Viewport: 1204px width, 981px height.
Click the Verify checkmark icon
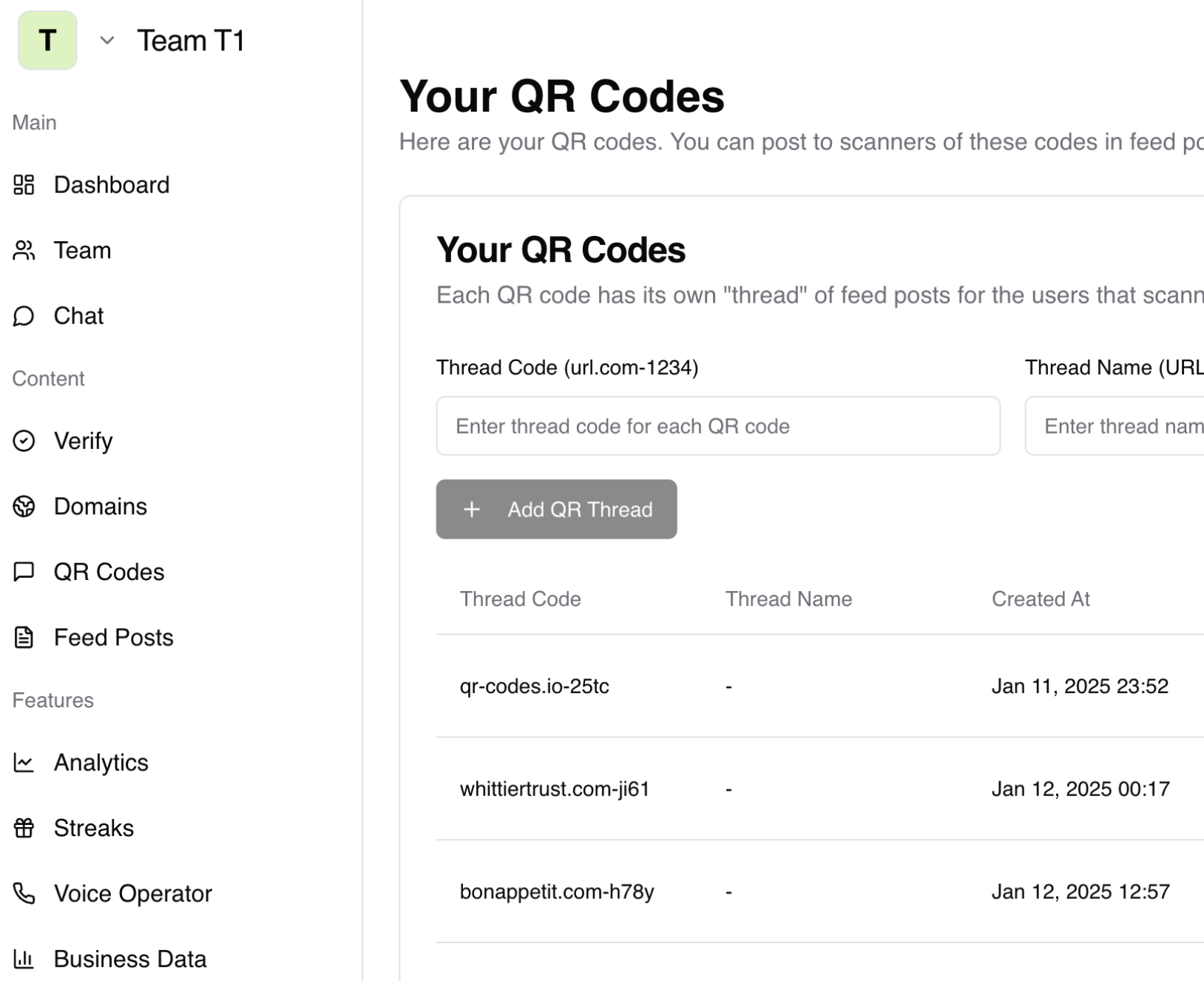pyautogui.click(x=24, y=441)
